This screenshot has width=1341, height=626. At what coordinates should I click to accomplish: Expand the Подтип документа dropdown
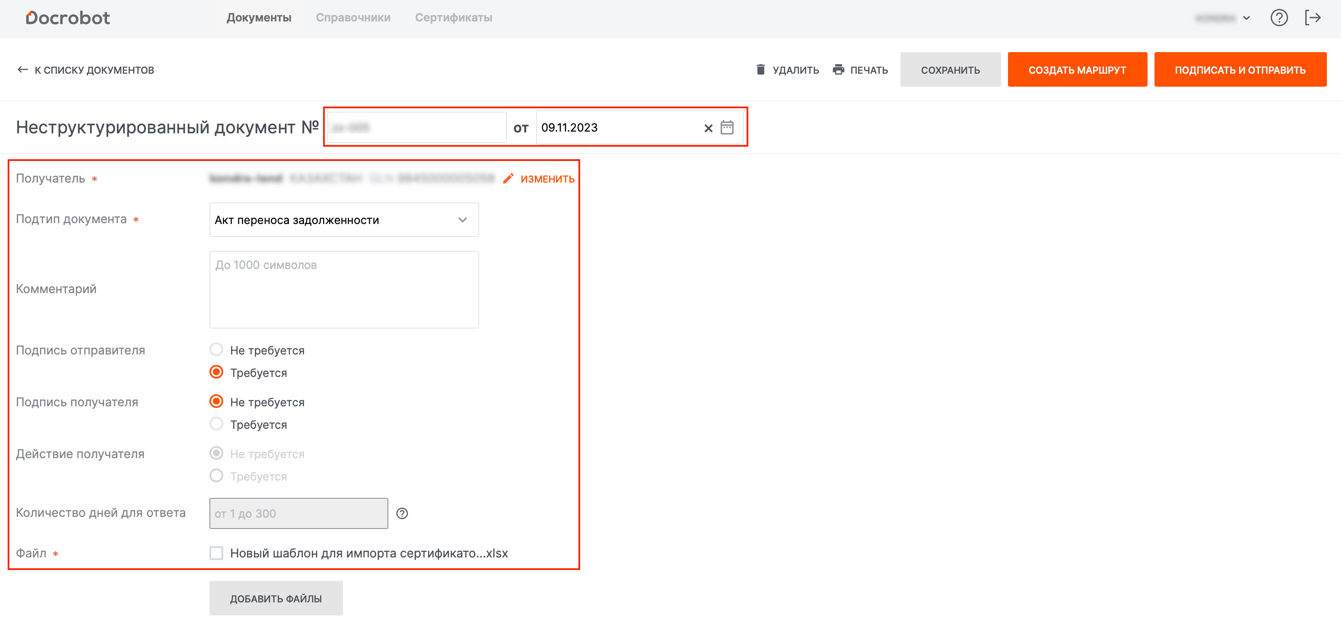[344, 220]
